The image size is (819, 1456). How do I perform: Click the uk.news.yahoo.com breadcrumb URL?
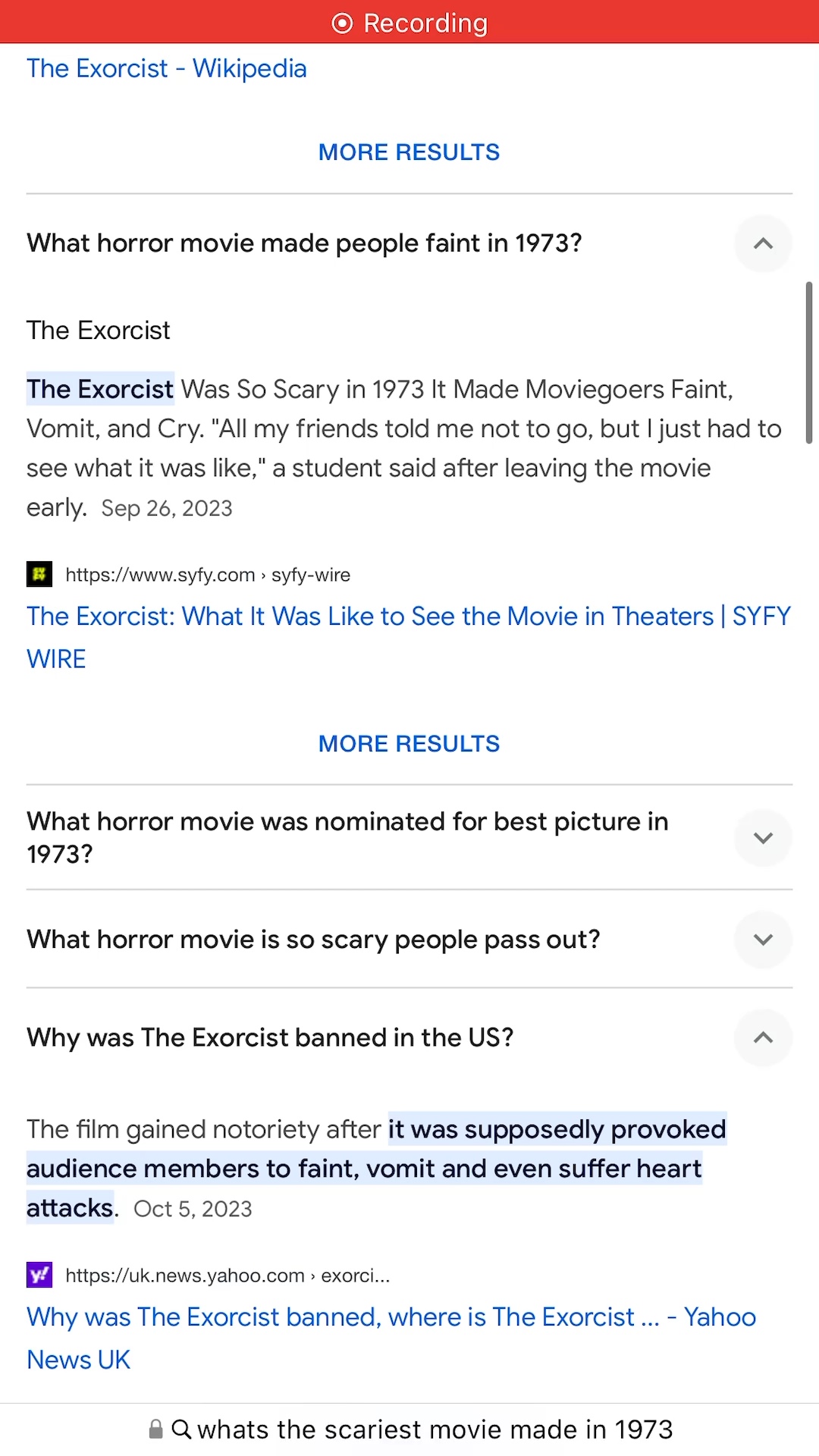click(x=227, y=1276)
